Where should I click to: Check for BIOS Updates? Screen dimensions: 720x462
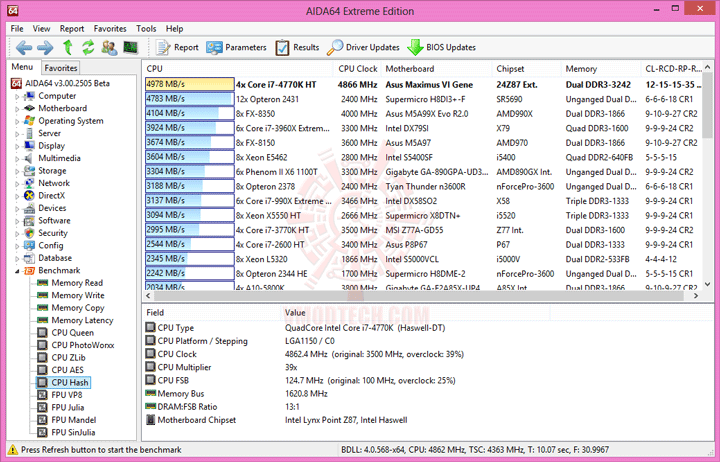tap(442, 47)
